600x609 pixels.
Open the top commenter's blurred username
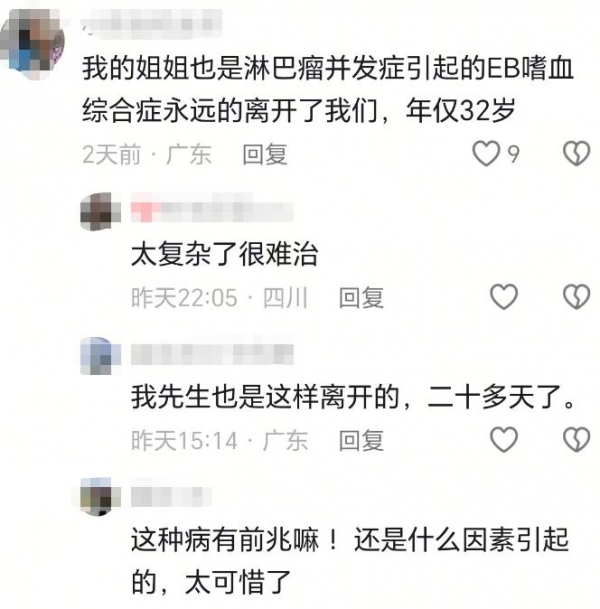click(x=151, y=24)
